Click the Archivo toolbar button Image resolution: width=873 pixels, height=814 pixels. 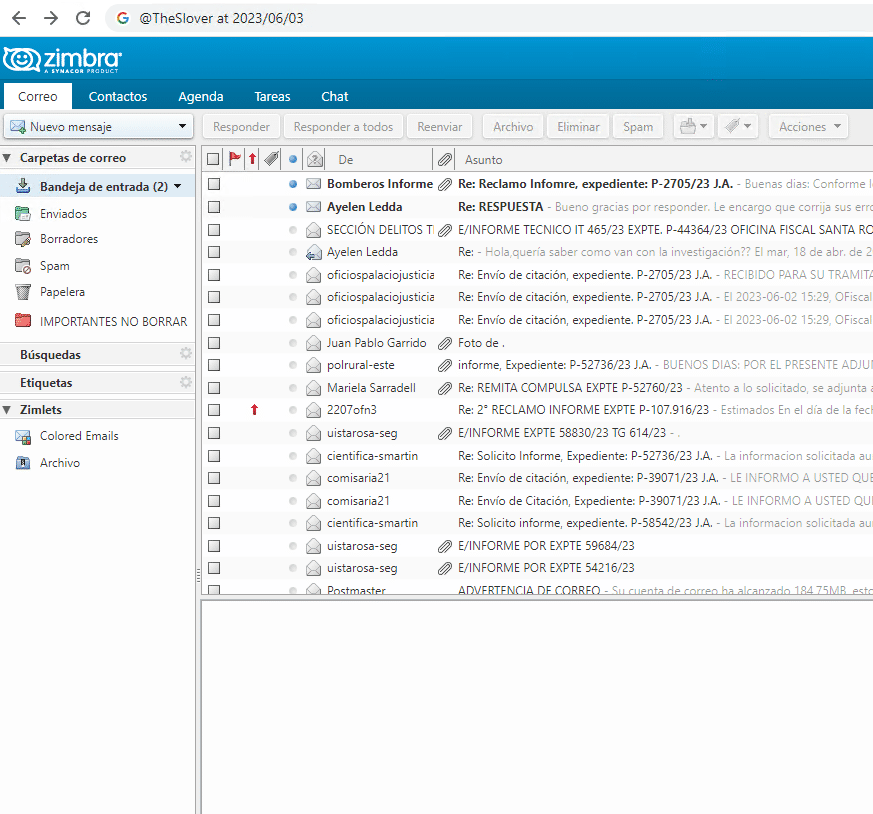513,126
